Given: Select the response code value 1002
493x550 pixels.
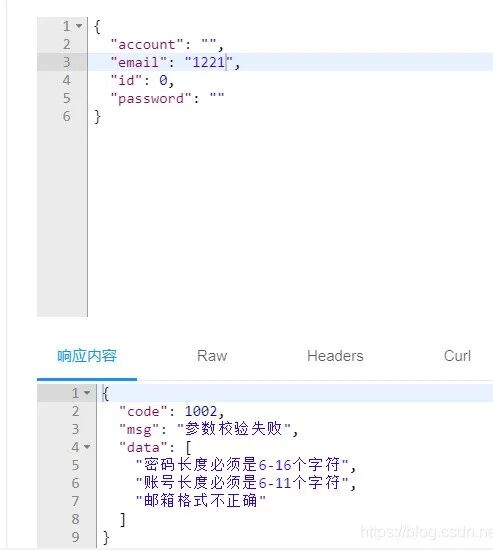Looking at the screenshot, I should 201,411.
